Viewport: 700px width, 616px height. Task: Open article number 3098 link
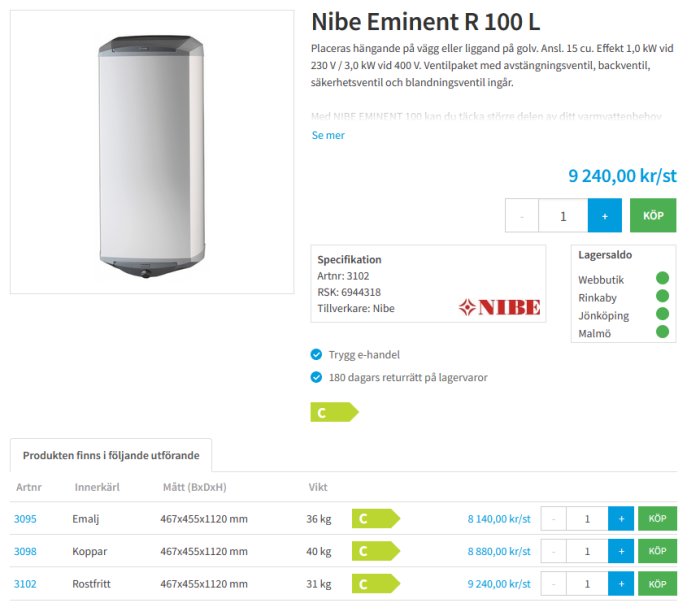pos(25,551)
